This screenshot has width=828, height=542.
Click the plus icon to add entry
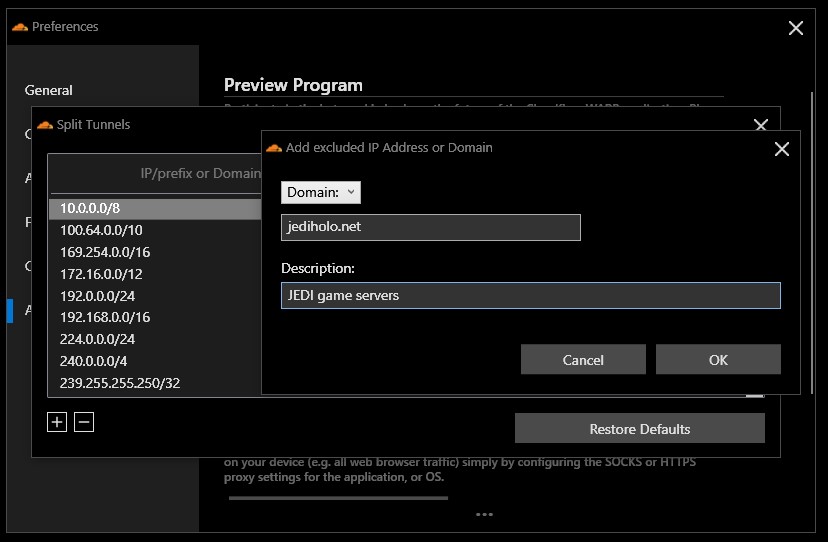click(57, 423)
